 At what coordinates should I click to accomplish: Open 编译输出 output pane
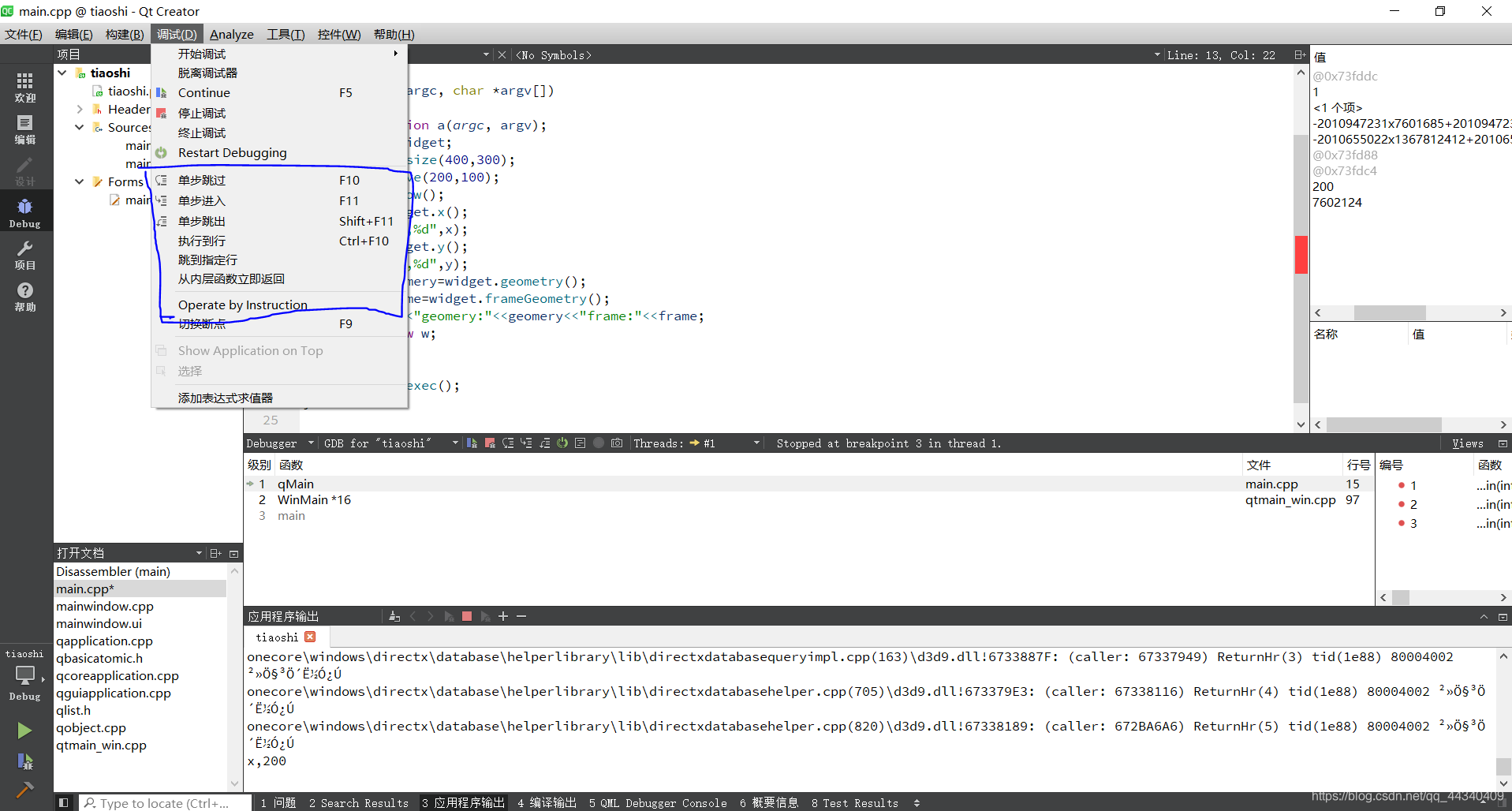pyautogui.click(x=547, y=802)
